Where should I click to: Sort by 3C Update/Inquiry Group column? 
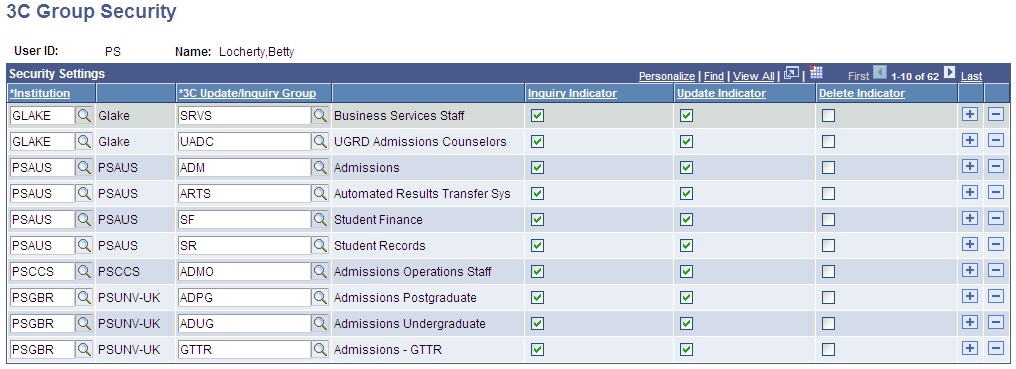[x=248, y=93]
